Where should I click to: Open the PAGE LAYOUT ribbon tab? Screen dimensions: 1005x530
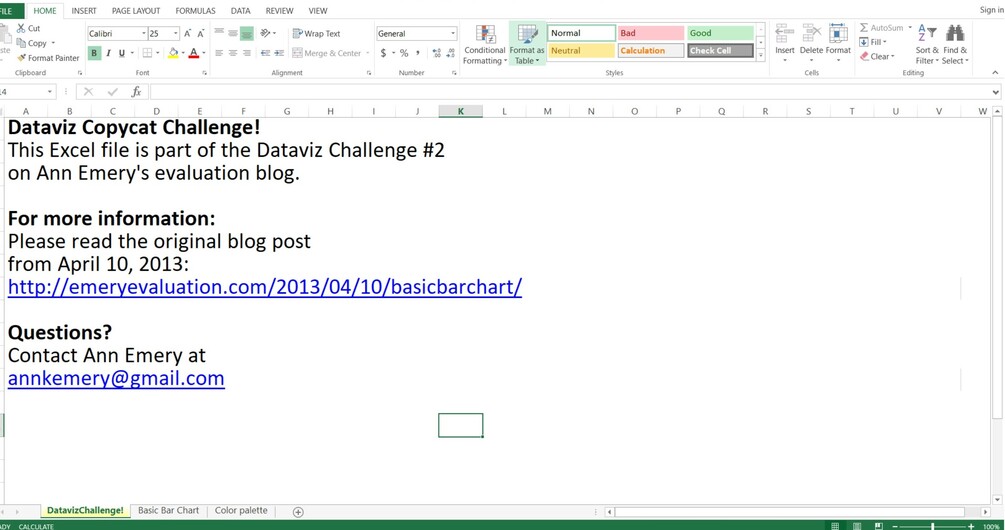coord(136,11)
